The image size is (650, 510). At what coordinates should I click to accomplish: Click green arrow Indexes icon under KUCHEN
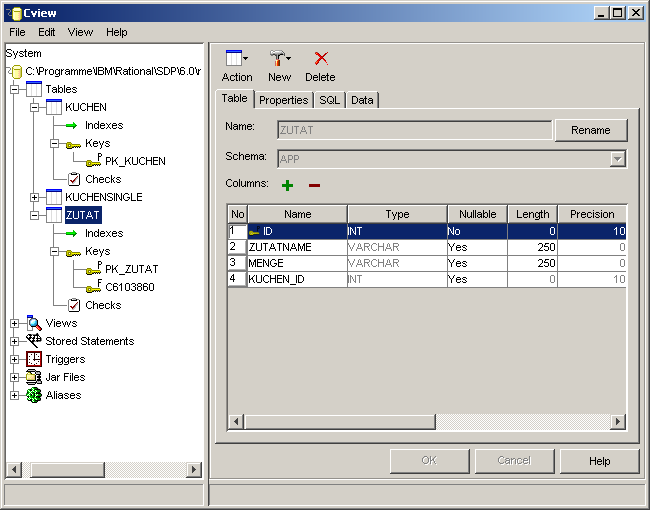point(71,125)
